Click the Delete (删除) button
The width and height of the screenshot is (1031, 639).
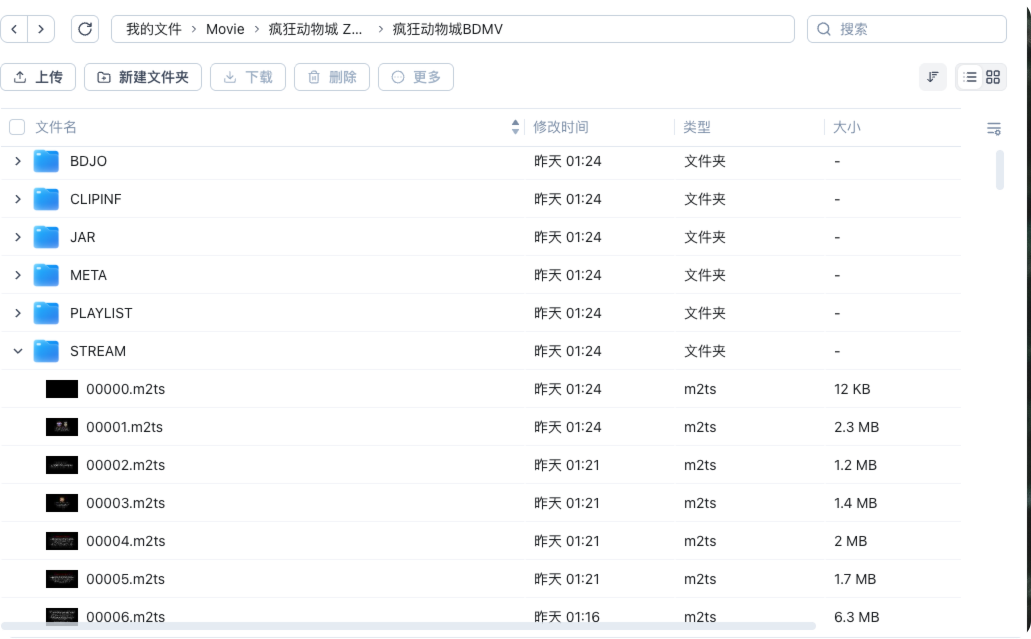click(331, 77)
